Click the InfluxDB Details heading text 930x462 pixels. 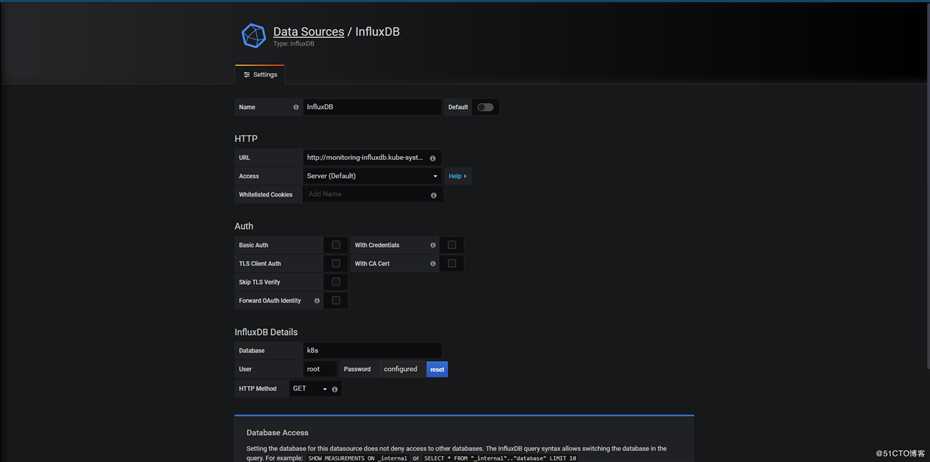click(x=266, y=332)
